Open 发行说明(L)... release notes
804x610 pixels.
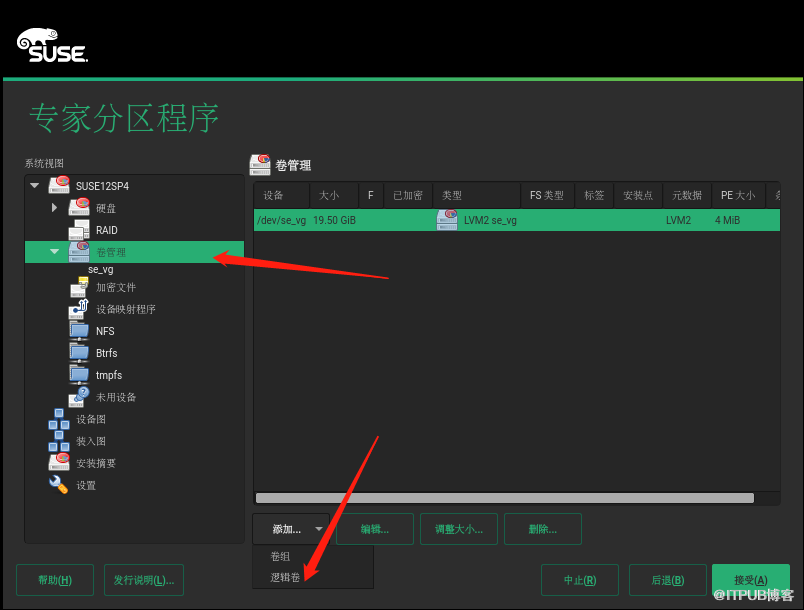144,580
